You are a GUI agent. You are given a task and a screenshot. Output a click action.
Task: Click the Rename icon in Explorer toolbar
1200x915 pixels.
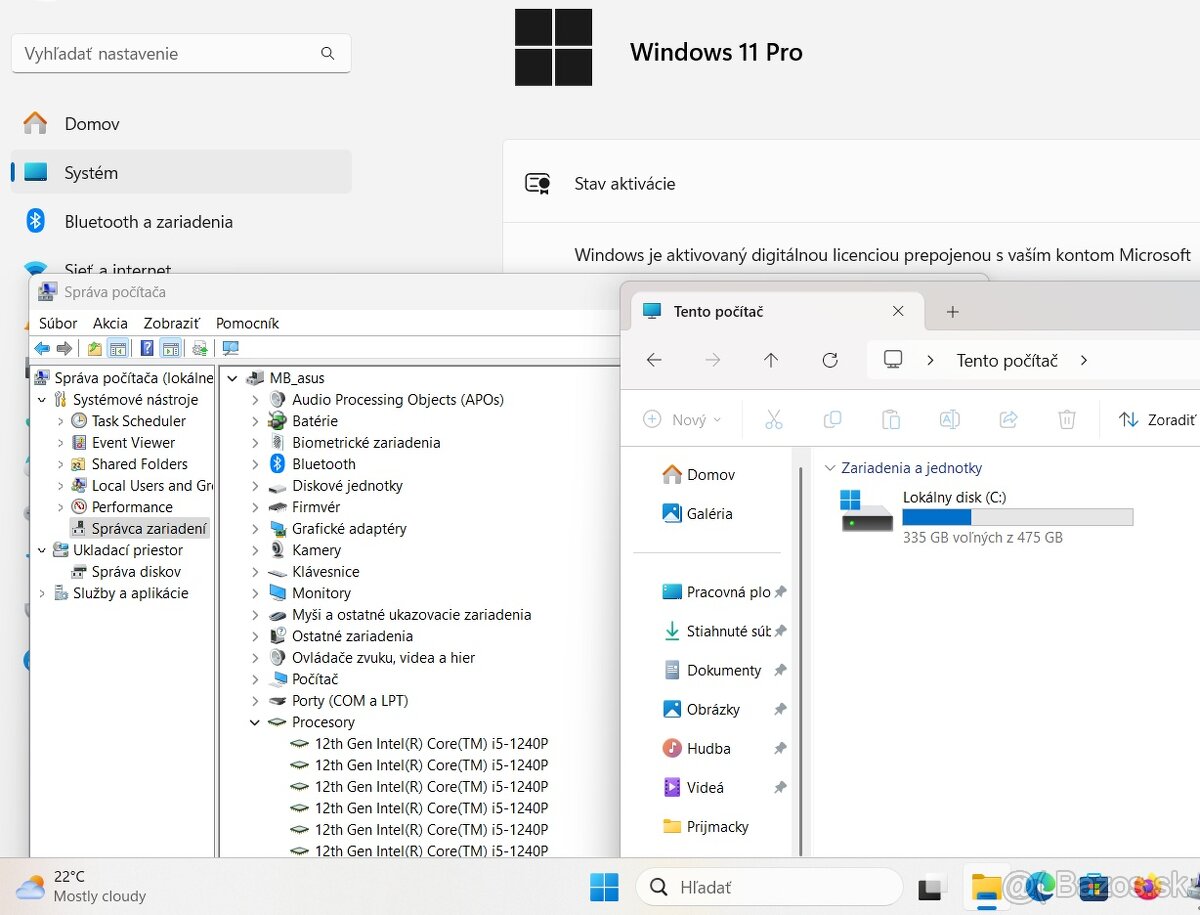coord(949,420)
